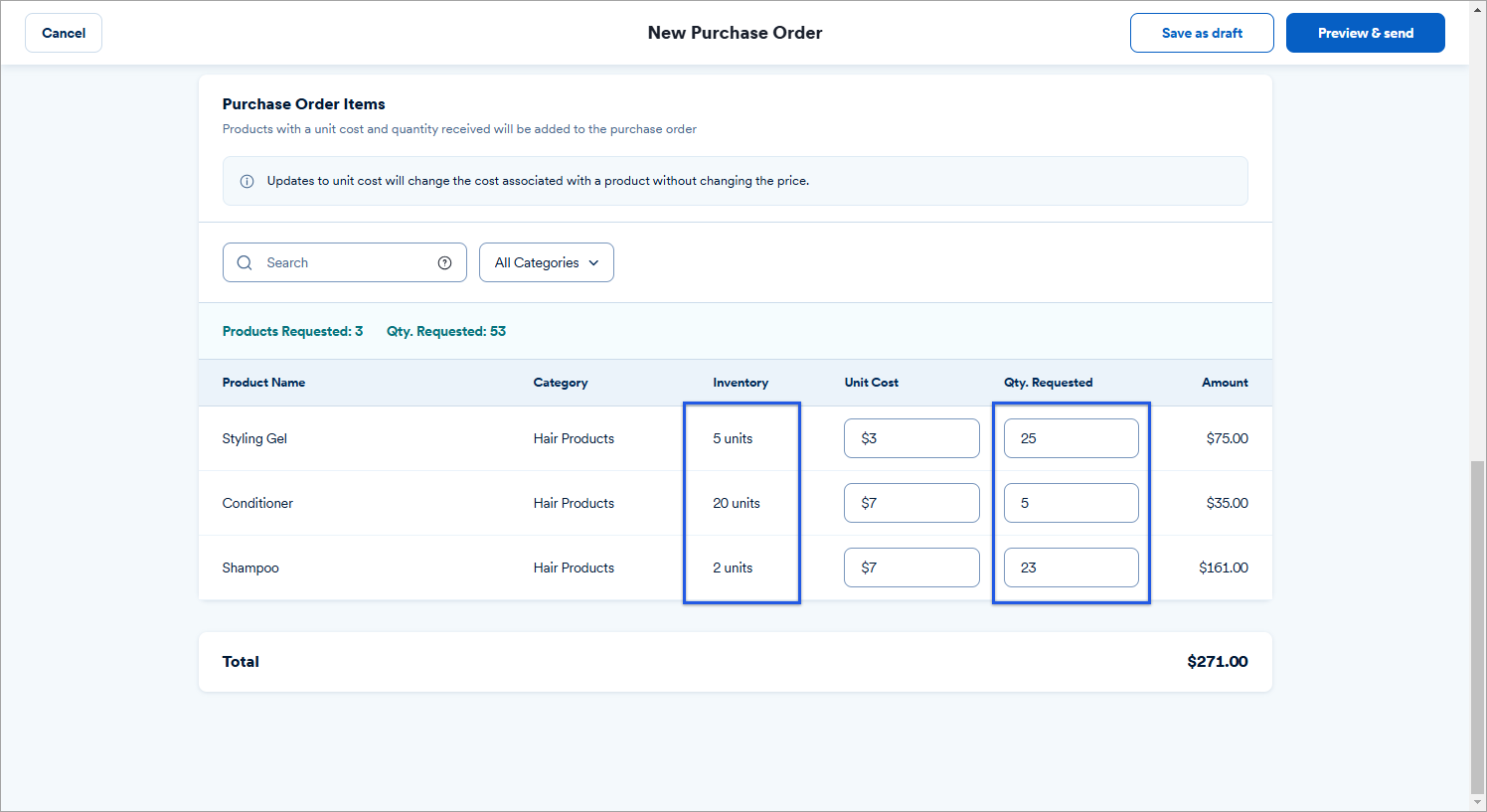Click the Product Name column header

point(263,383)
